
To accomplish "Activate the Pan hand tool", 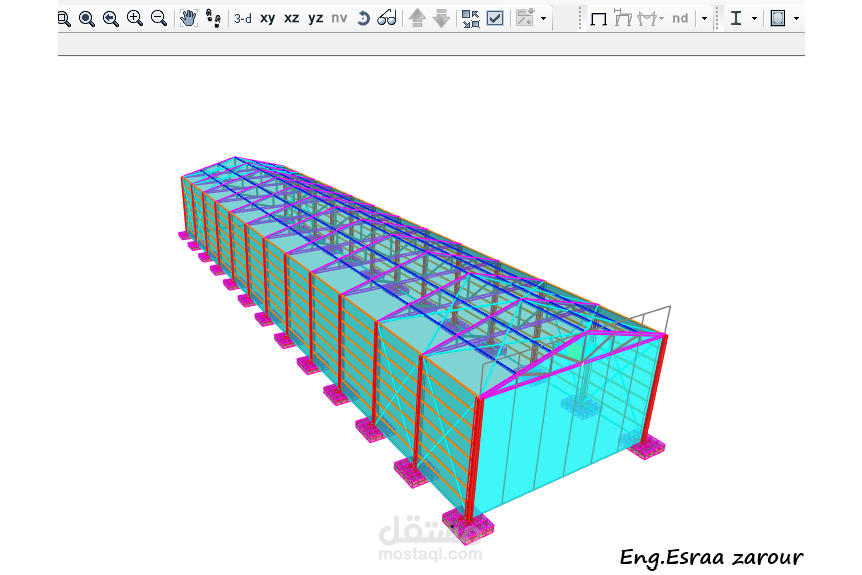I will point(188,19).
